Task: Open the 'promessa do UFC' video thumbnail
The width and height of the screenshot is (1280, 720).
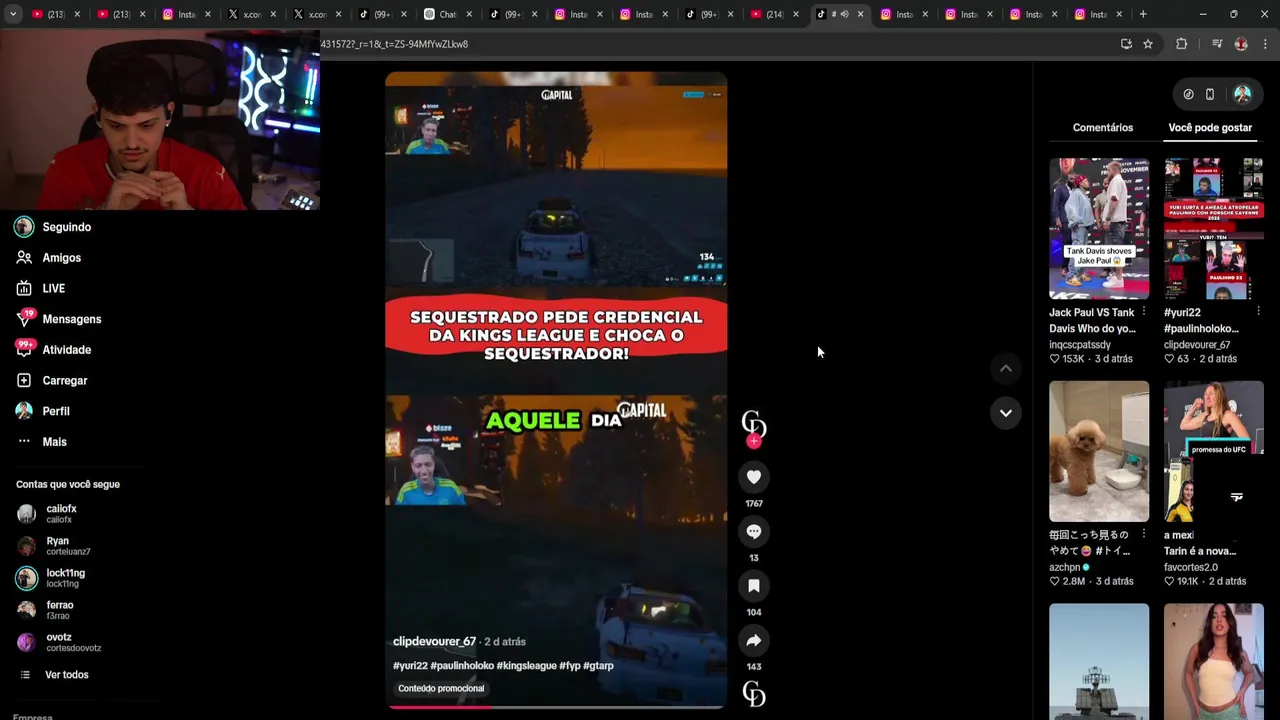Action: click(1214, 451)
